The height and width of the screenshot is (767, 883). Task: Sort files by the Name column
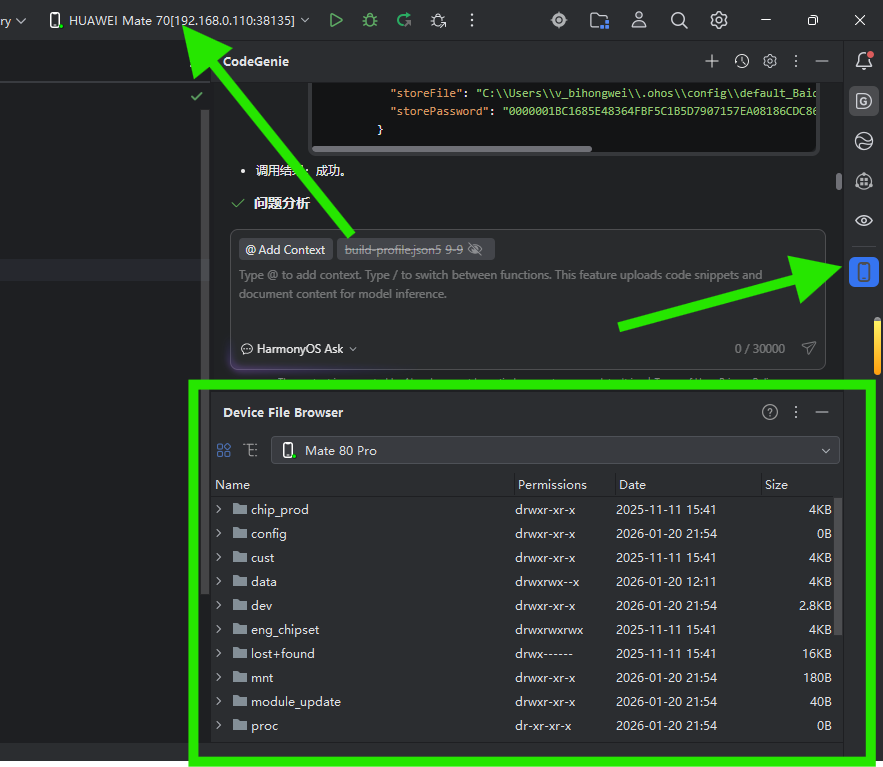(233, 484)
